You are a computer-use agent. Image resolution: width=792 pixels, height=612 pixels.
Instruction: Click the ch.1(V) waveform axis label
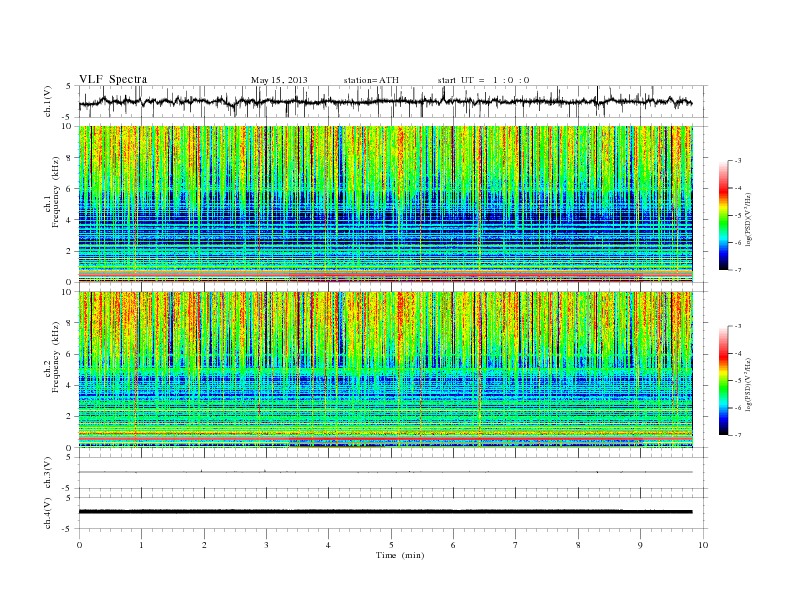[x=48, y=101]
